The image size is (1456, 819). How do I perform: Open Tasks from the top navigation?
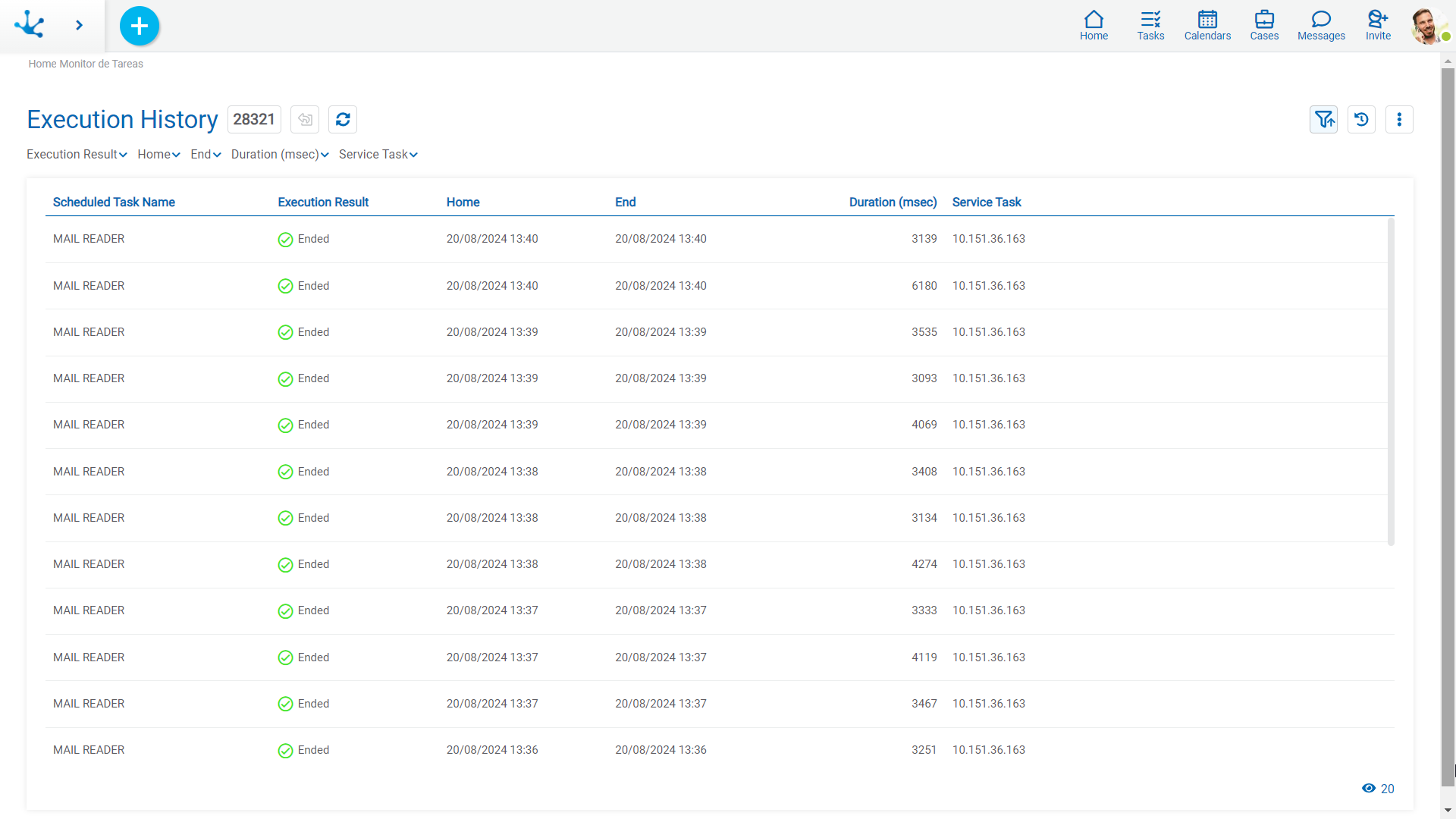point(1150,25)
